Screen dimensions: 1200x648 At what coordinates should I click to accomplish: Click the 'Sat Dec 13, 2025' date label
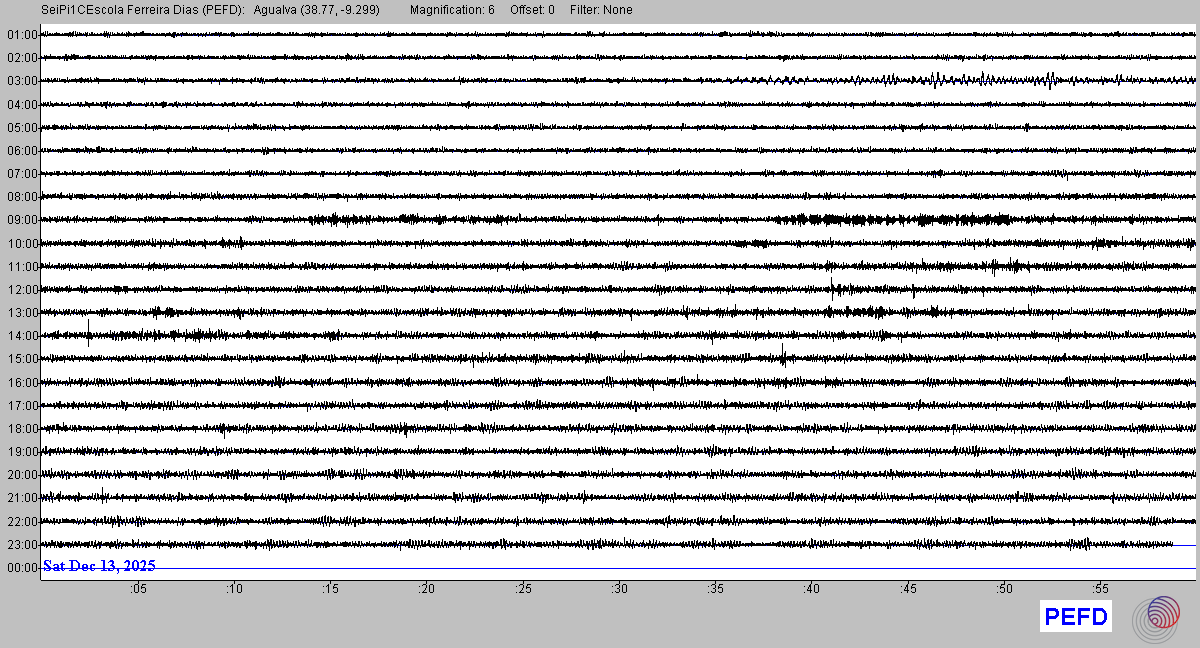99,566
